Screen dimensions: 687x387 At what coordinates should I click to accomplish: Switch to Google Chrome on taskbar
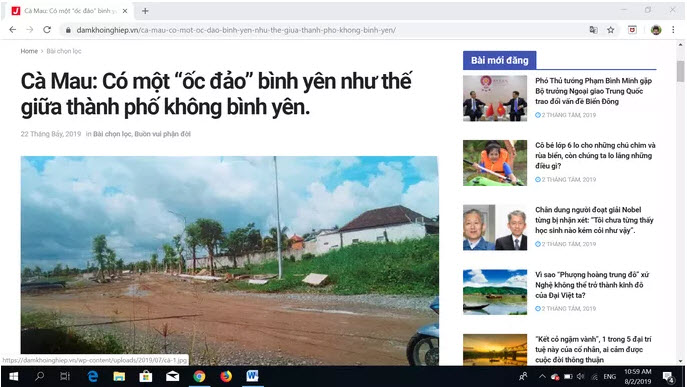[x=199, y=376]
